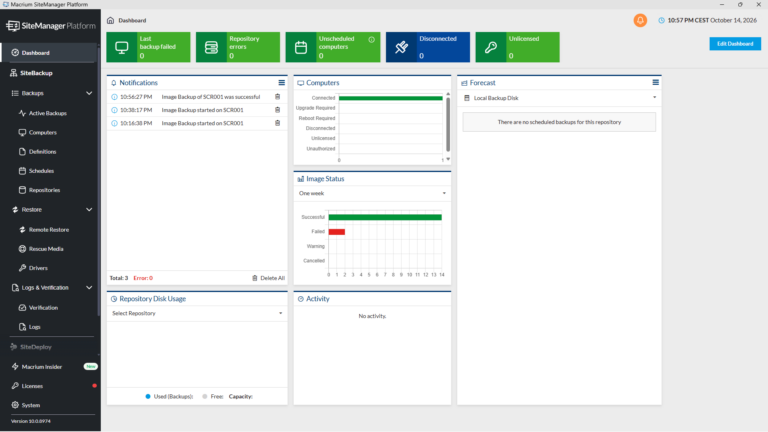Click the Logs document icon
The image size is (768, 432).
coord(22,327)
